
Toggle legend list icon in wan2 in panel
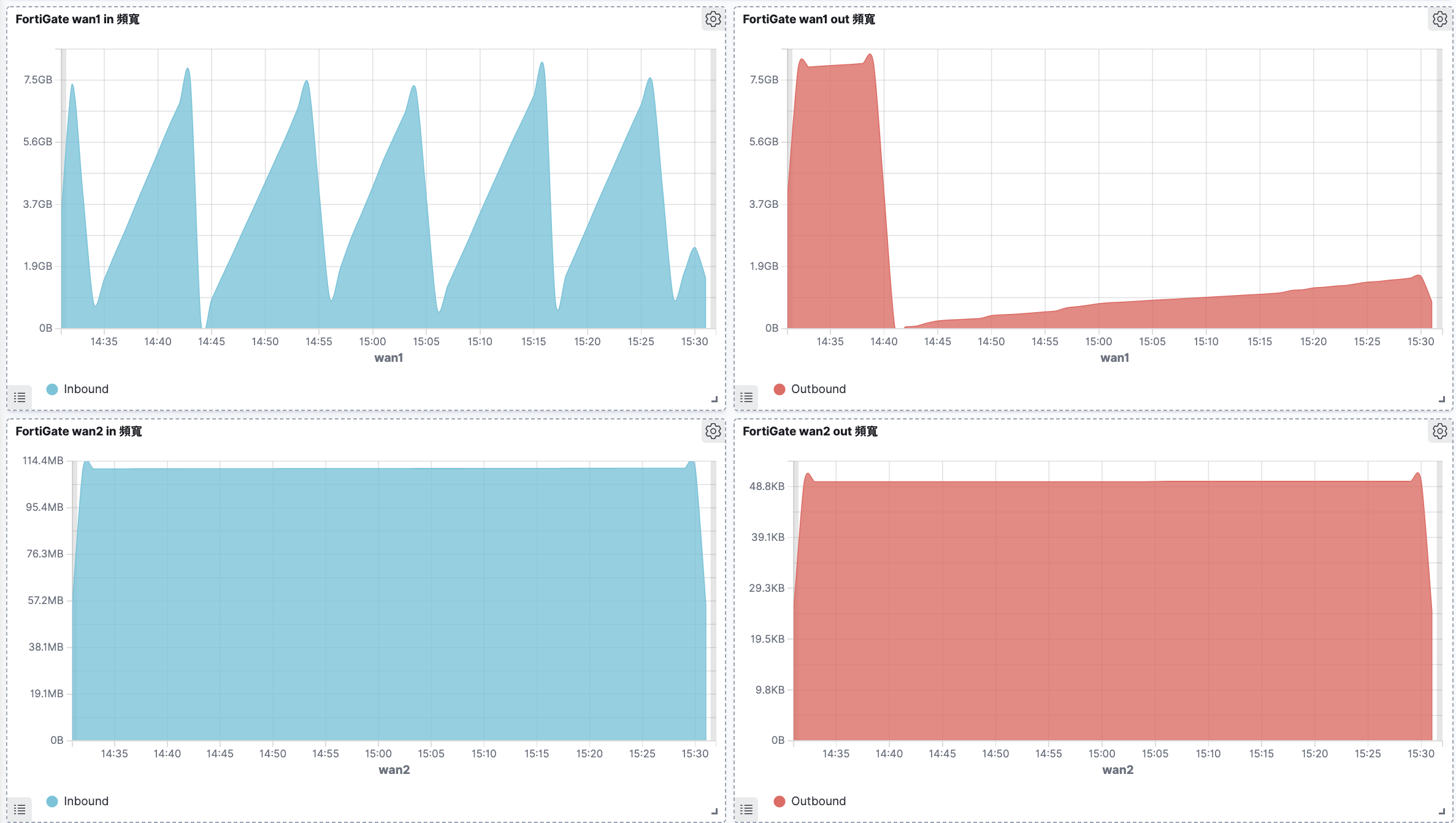[20, 810]
